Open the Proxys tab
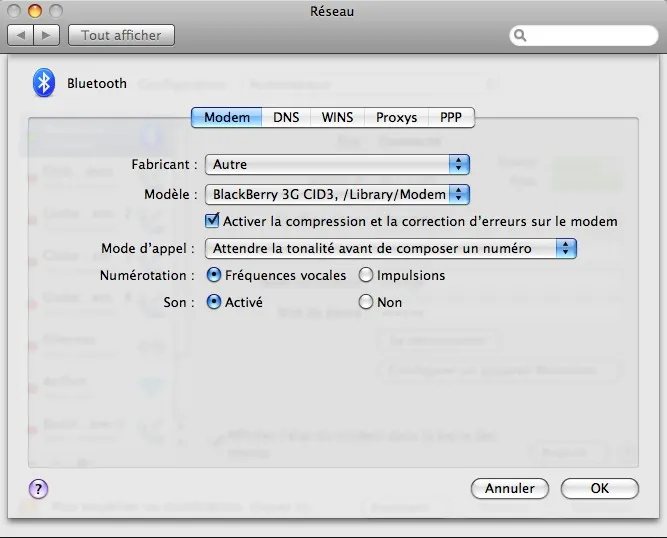This screenshot has width=667, height=538. pos(396,117)
